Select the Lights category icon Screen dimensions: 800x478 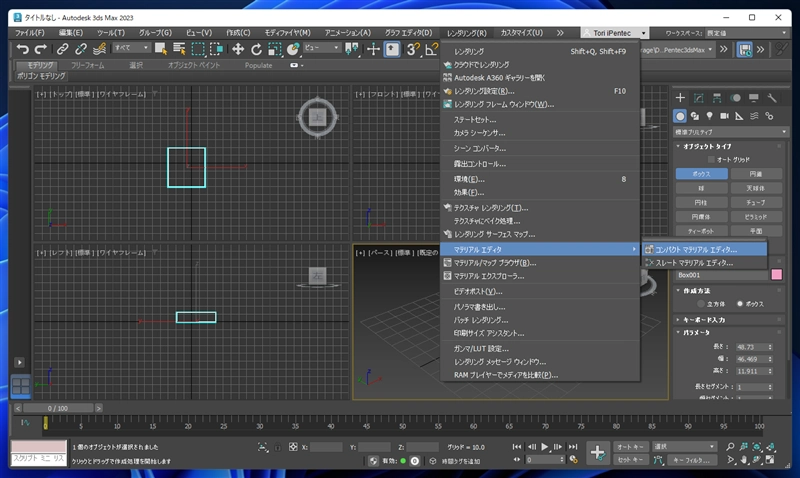710,116
